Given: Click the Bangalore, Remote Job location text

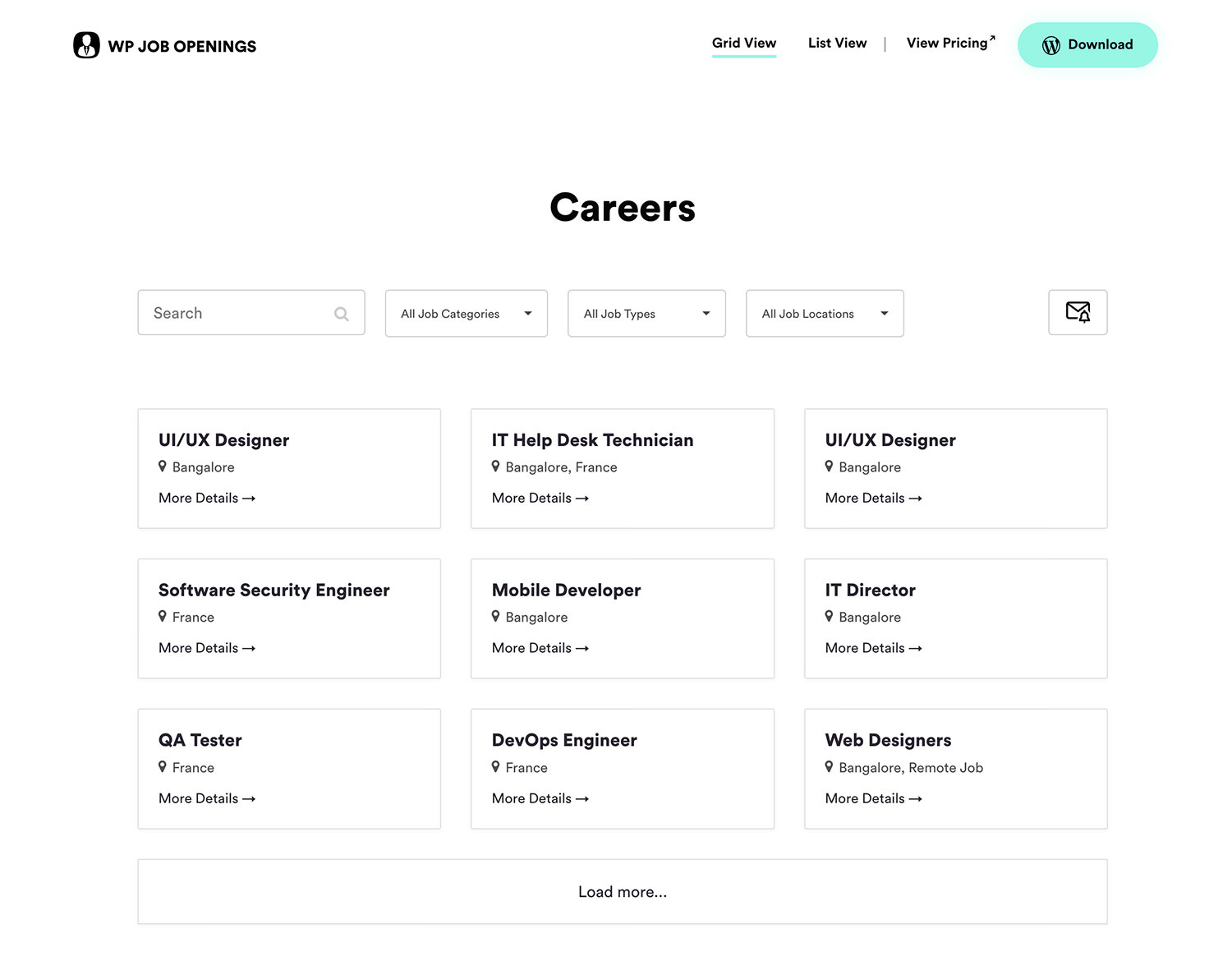Looking at the screenshot, I should tap(911, 768).
